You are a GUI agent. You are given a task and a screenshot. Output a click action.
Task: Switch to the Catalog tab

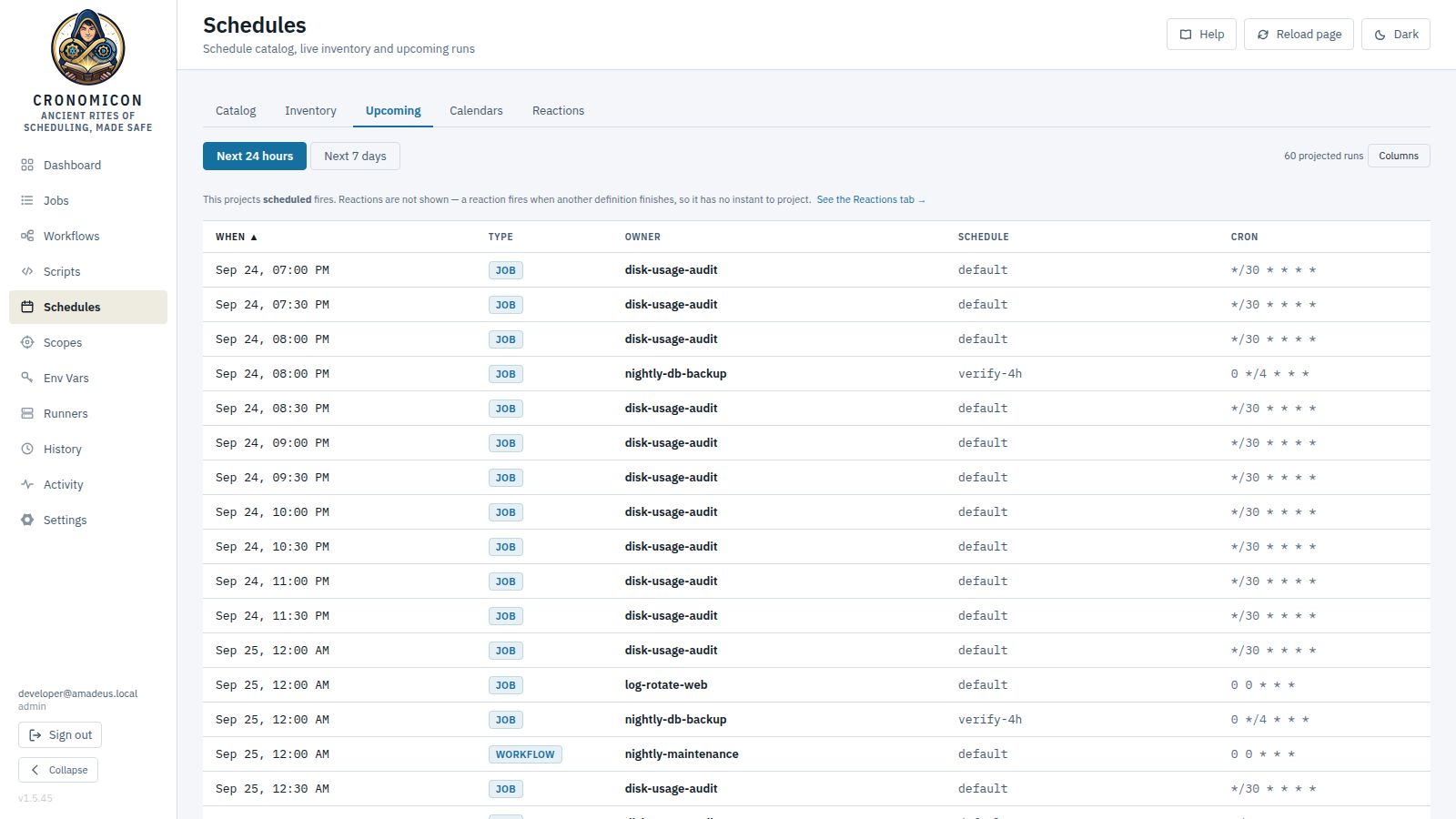point(236,111)
